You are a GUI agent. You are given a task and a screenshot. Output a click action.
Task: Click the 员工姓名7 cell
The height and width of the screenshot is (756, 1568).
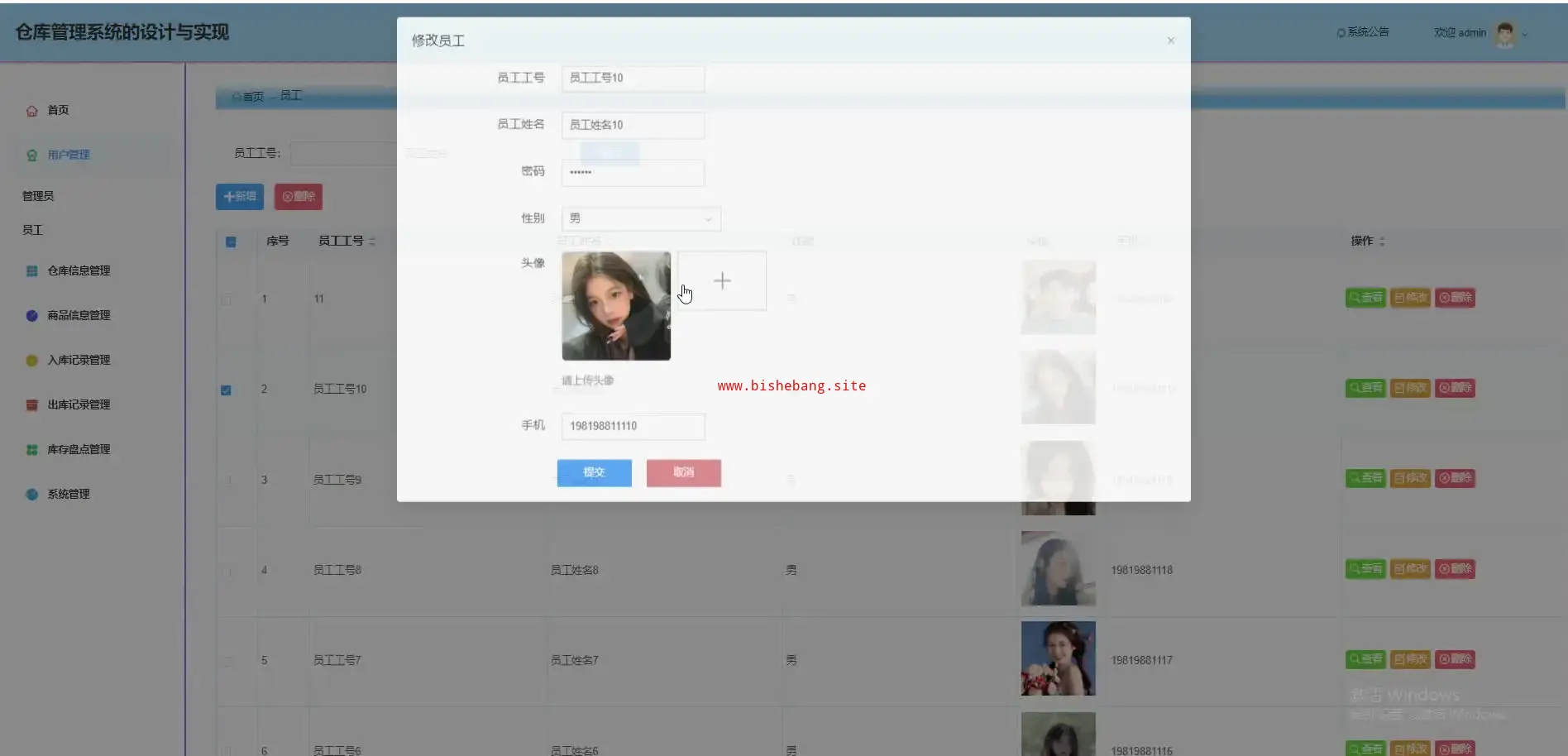575,660
